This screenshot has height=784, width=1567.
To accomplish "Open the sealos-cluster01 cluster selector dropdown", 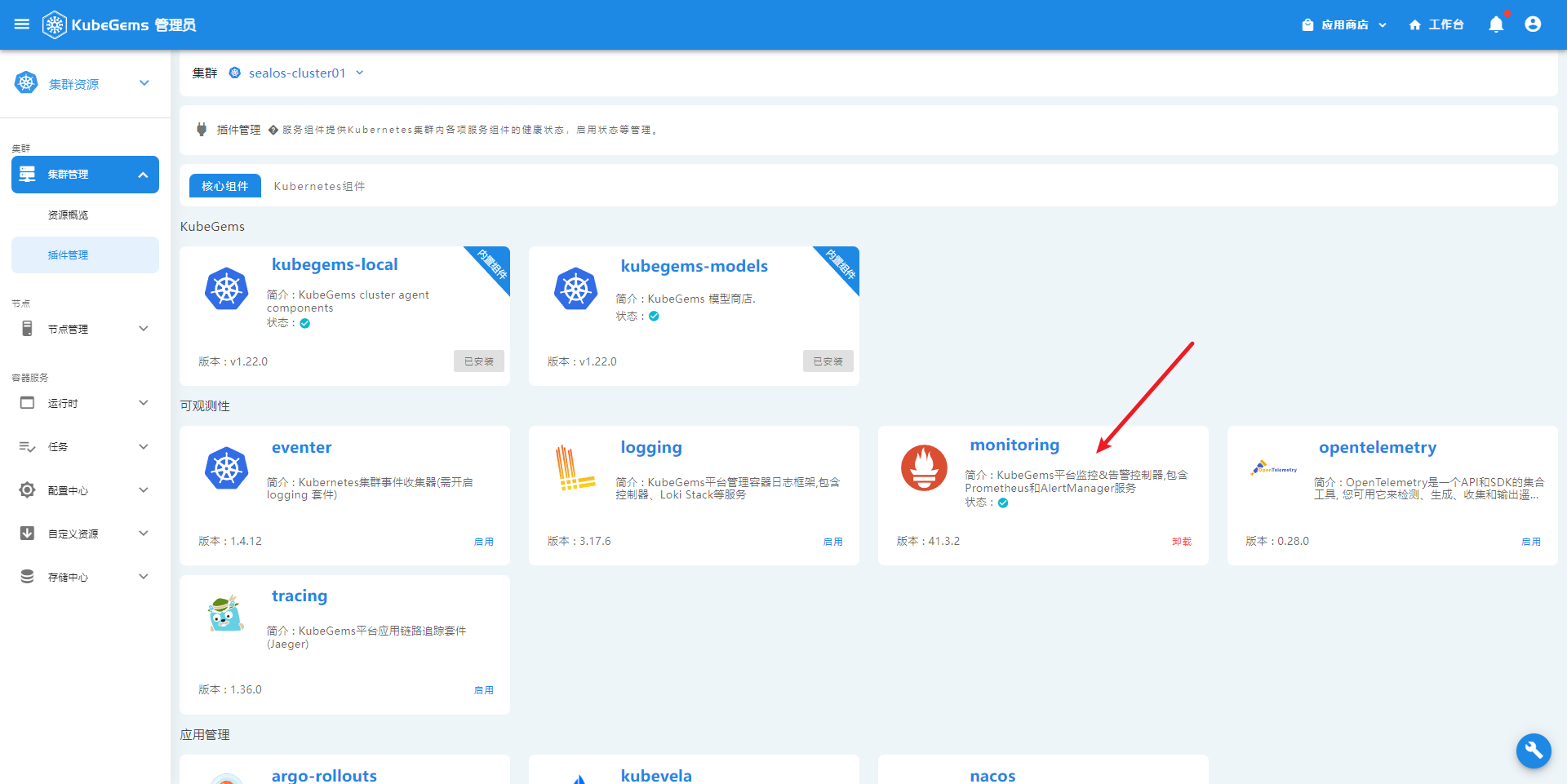I will click(x=360, y=73).
